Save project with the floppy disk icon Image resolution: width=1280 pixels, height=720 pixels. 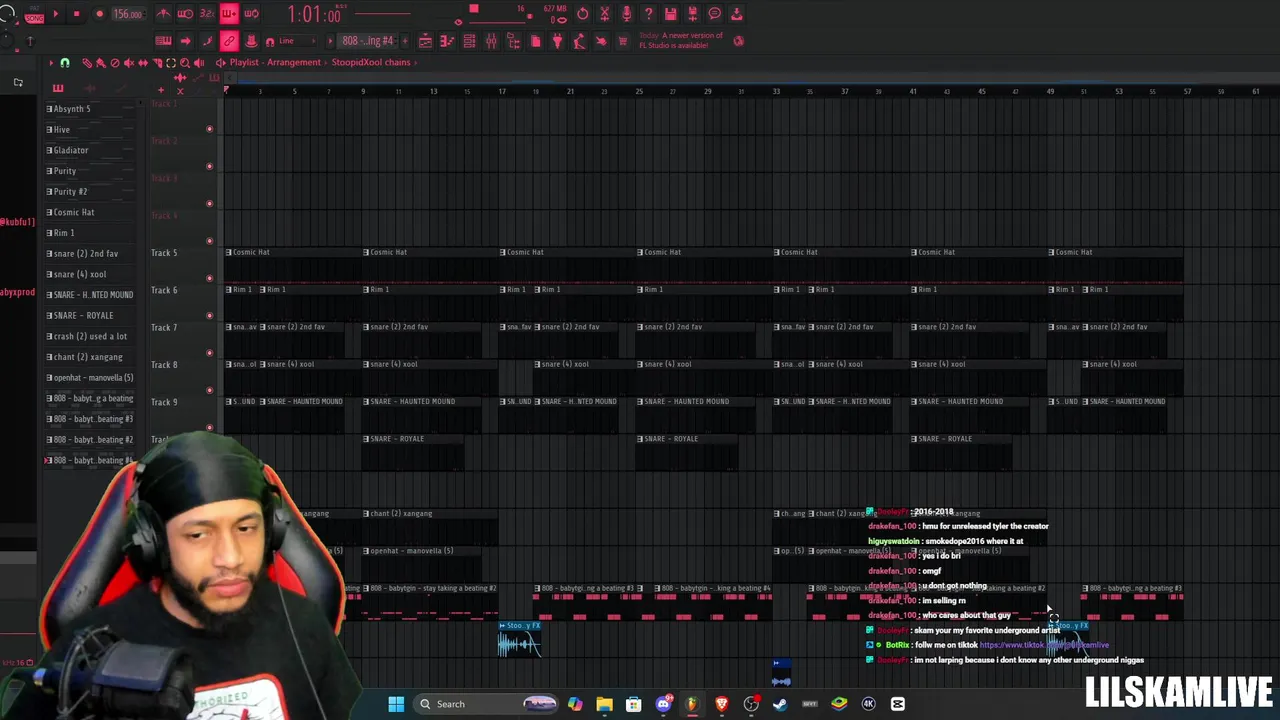671,14
